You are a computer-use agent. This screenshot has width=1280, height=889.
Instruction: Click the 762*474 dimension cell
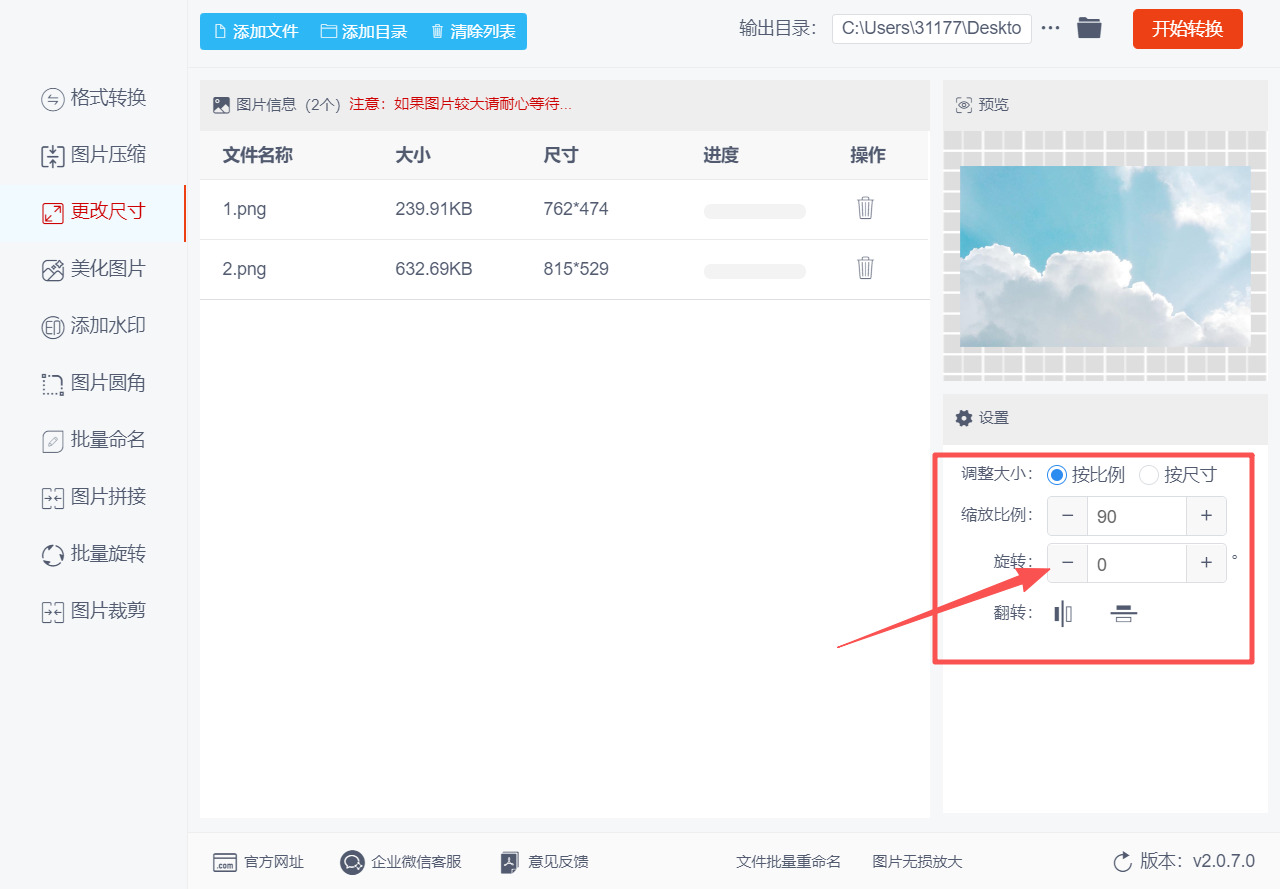pos(576,209)
